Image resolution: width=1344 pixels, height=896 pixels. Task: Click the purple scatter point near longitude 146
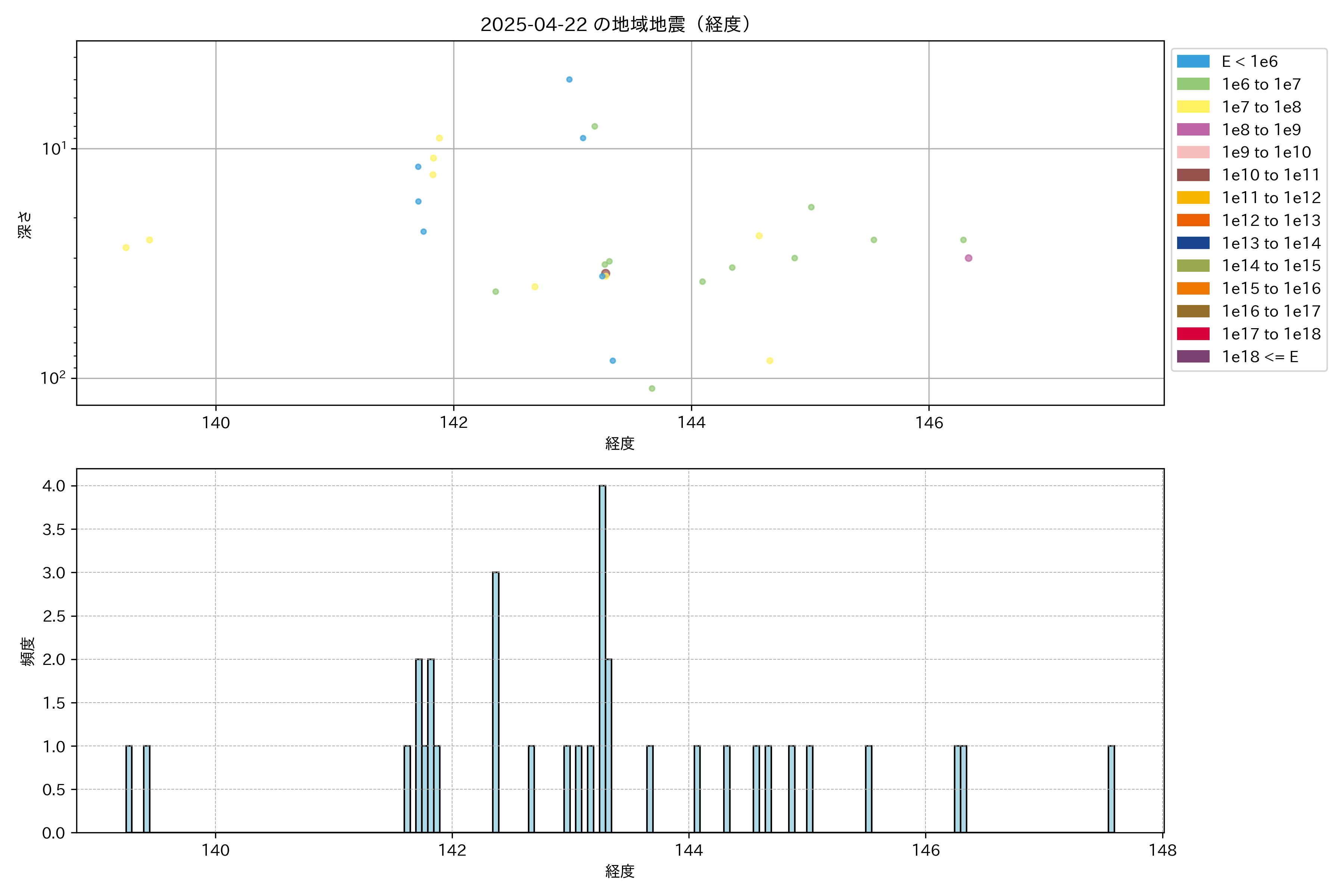pyautogui.click(x=968, y=258)
